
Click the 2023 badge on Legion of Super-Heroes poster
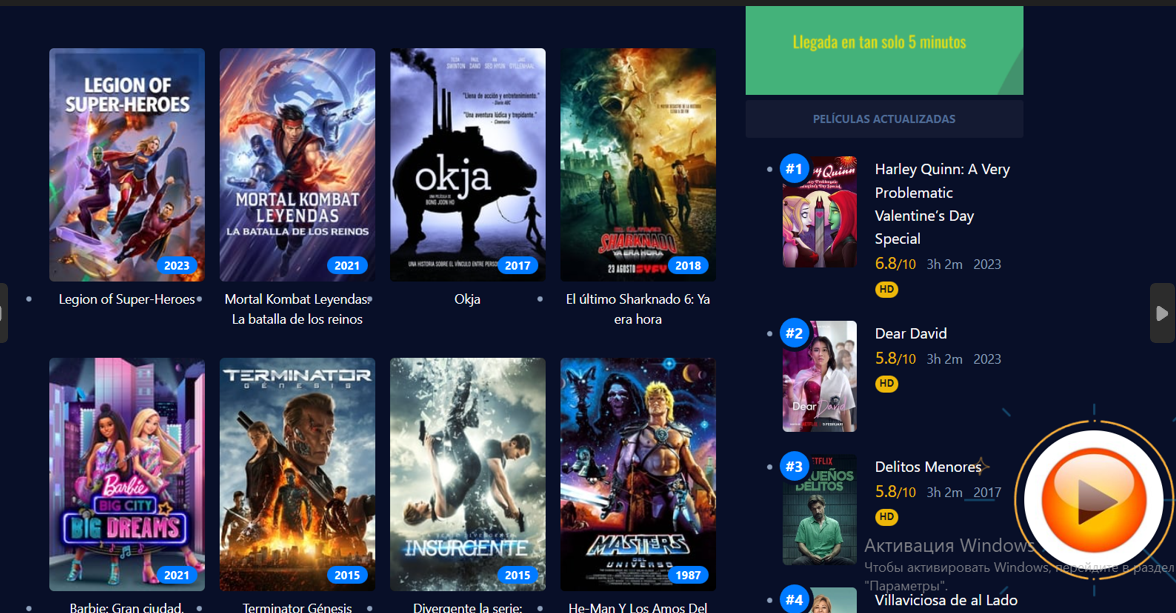pos(177,266)
